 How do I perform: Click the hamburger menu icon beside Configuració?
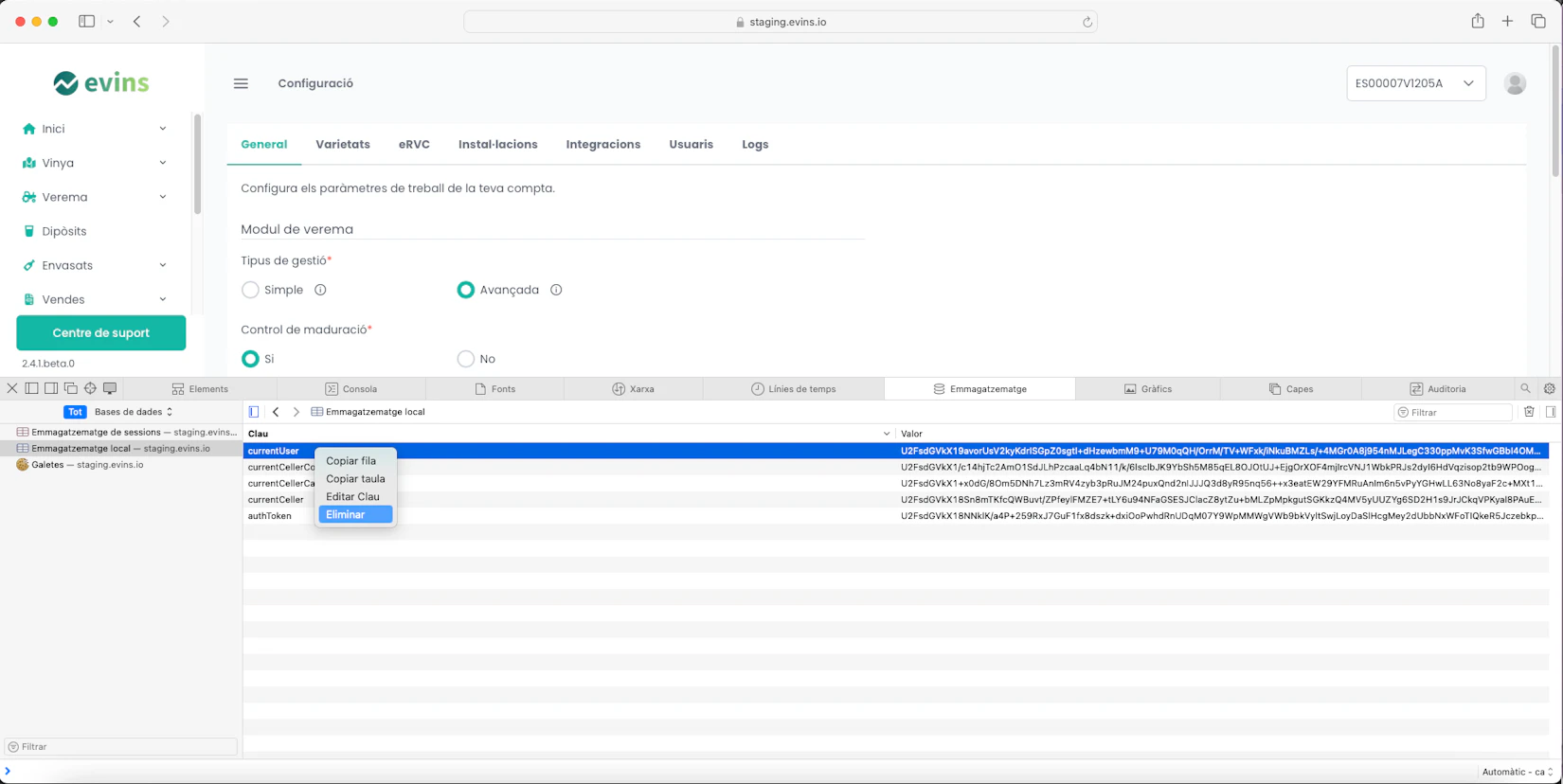241,83
